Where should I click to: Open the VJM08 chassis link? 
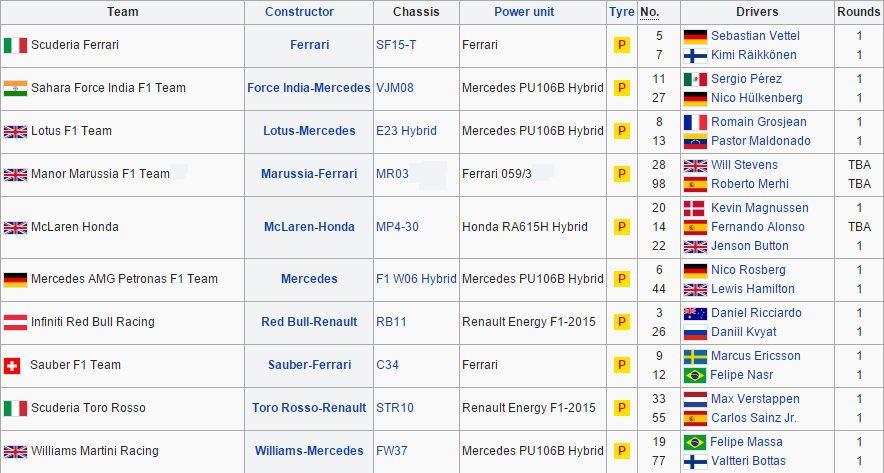395,88
